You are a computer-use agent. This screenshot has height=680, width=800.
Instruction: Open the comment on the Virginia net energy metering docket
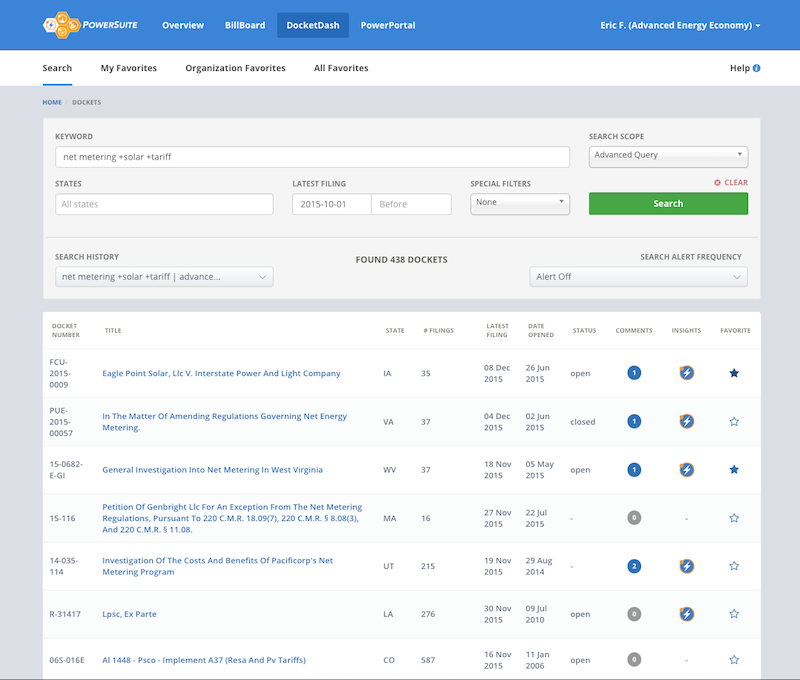point(634,421)
